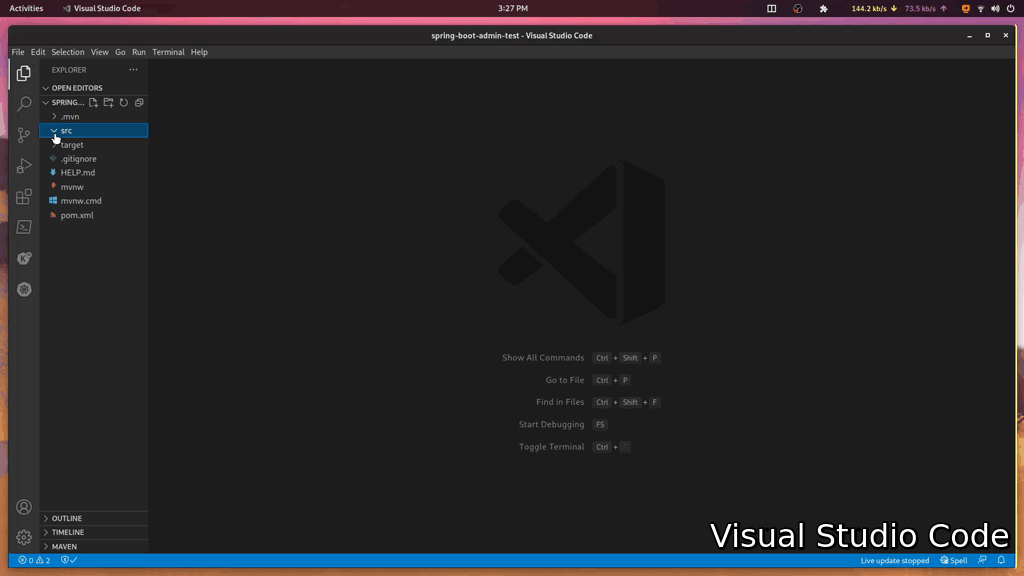Open pom.xml file in explorer
Screen dimensions: 1024x576
pyautogui.click(x=77, y=215)
